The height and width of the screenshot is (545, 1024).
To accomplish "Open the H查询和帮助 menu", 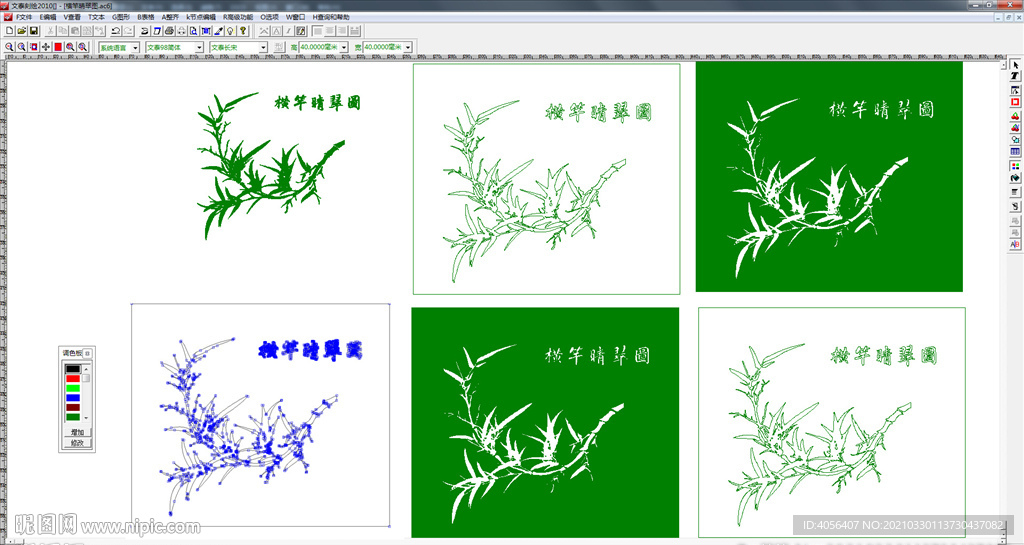I will pos(331,17).
